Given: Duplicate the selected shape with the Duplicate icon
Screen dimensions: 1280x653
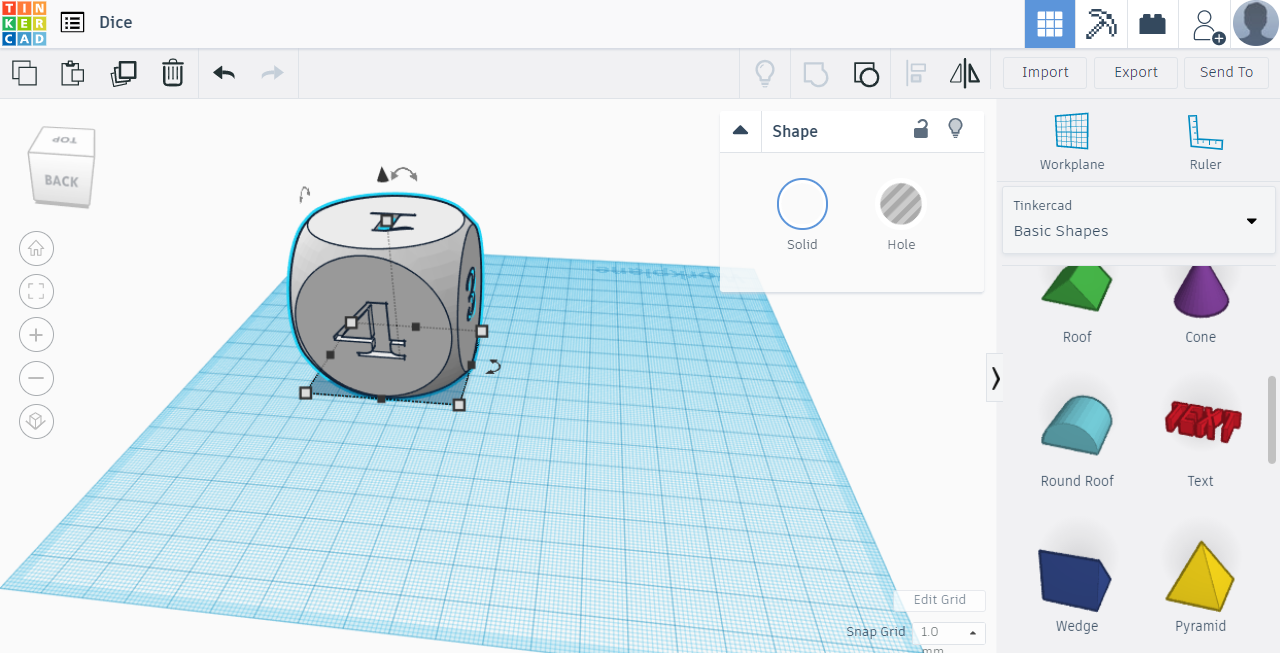Looking at the screenshot, I should point(123,73).
